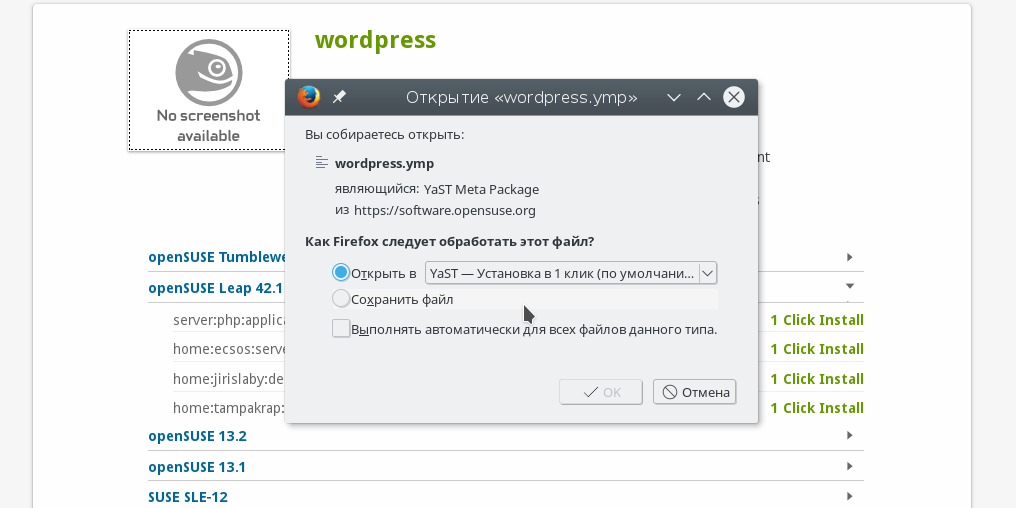Minimize dialog with down-chevron titlebar button
Viewport: 1016px width, 508px height.
coord(674,97)
